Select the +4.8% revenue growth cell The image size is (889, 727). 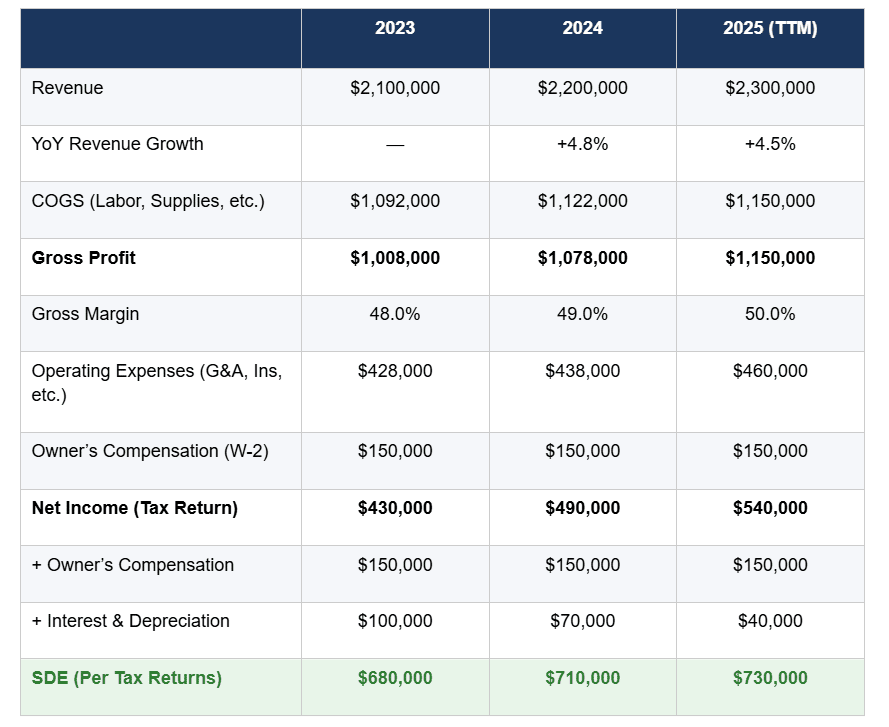click(x=582, y=144)
